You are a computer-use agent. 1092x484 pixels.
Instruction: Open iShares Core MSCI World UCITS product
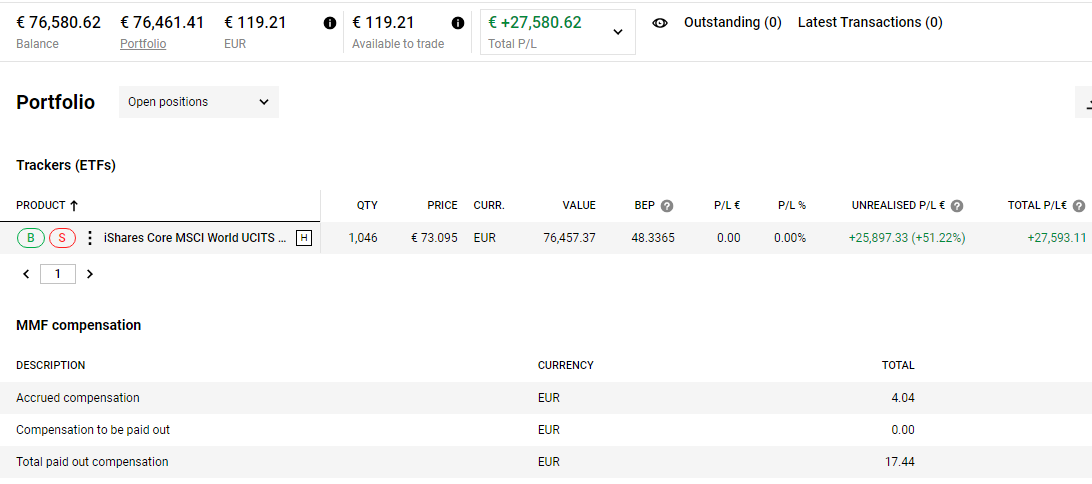[195, 238]
